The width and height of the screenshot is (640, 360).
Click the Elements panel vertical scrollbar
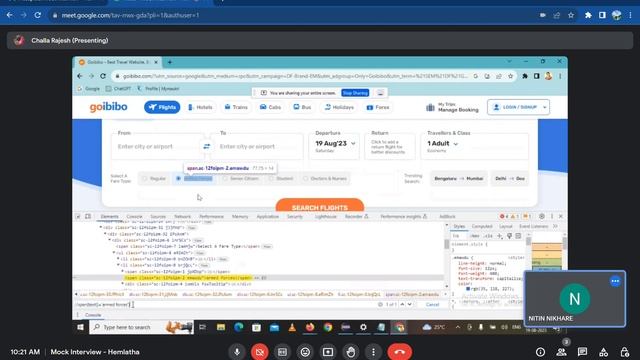pos(447,255)
